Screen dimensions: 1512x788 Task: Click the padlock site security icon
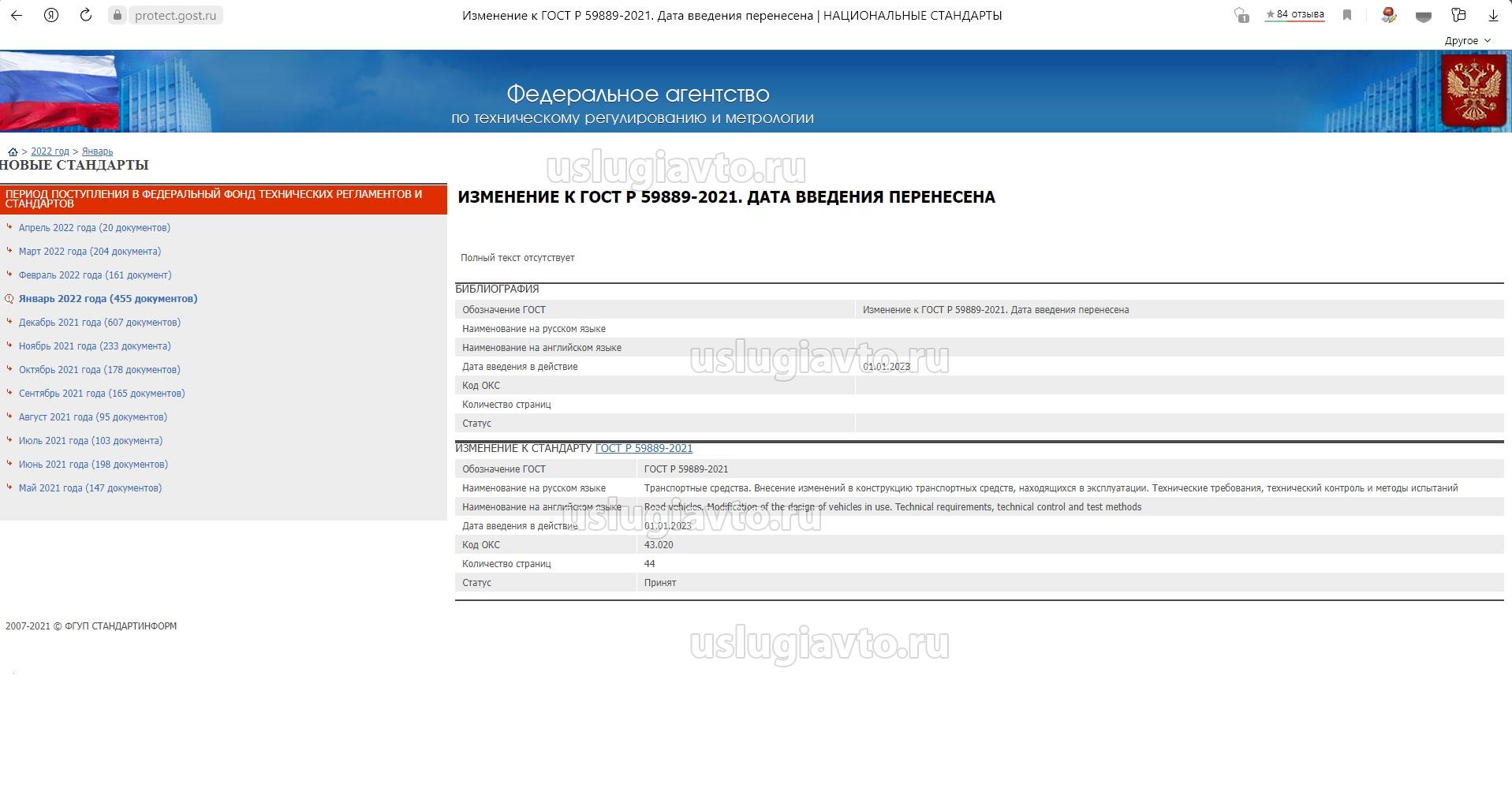coord(118,15)
